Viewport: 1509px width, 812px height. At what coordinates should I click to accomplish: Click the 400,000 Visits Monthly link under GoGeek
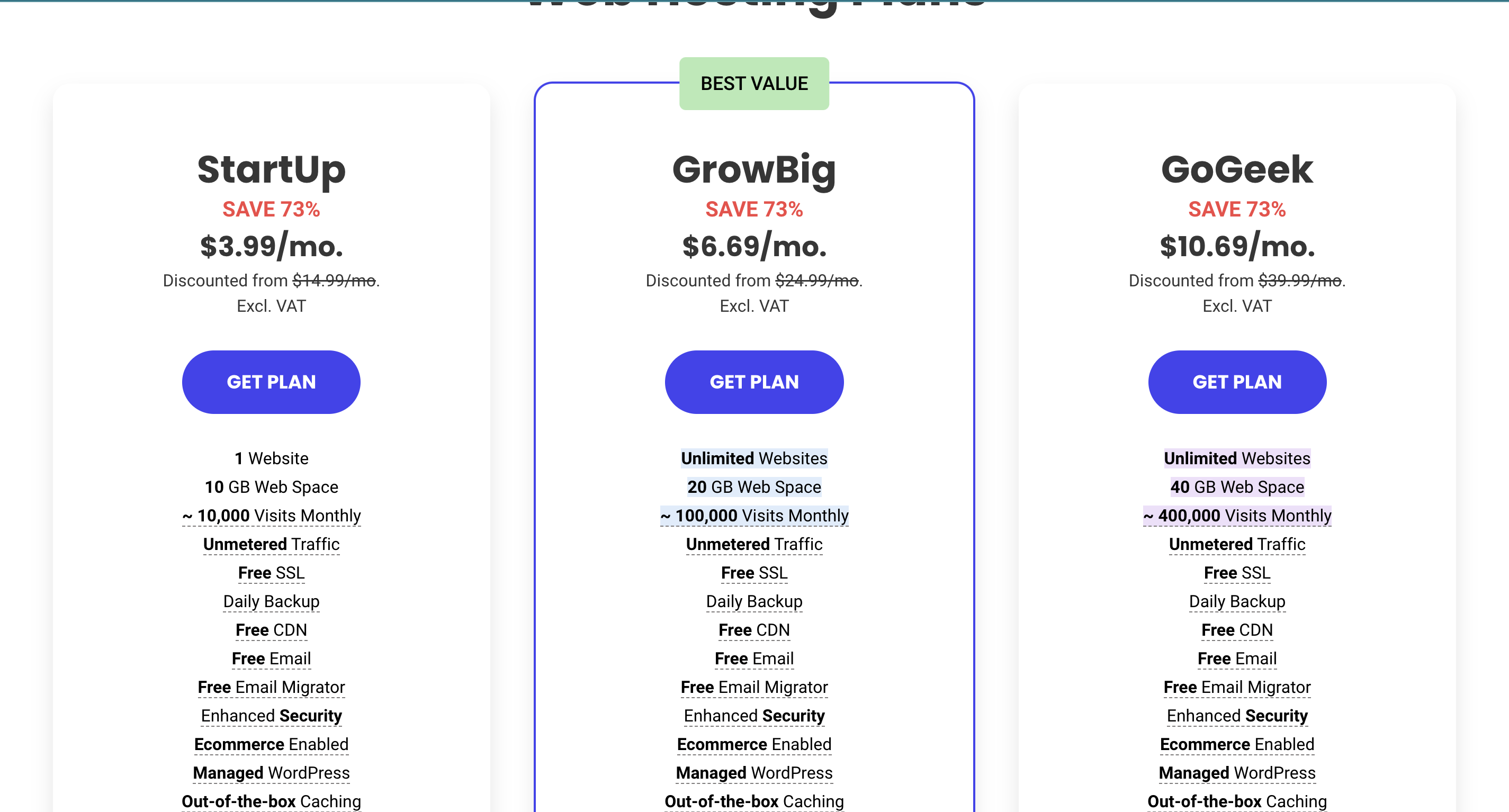[x=1237, y=516]
